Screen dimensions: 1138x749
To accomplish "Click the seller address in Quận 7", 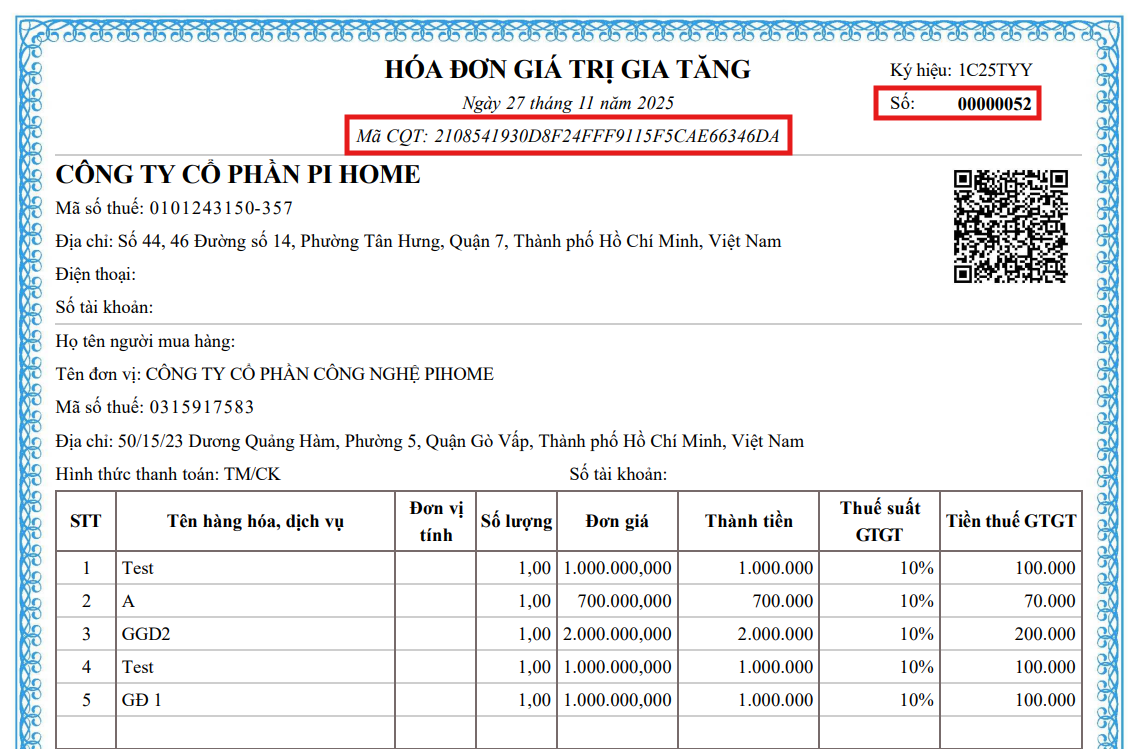I will (418, 241).
